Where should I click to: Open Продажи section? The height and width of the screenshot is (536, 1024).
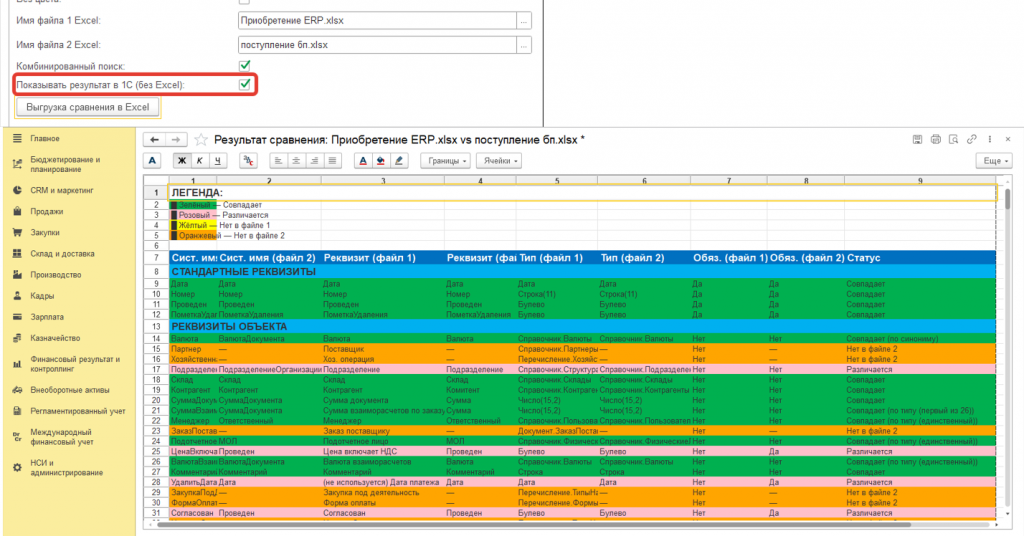click(x=46, y=212)
